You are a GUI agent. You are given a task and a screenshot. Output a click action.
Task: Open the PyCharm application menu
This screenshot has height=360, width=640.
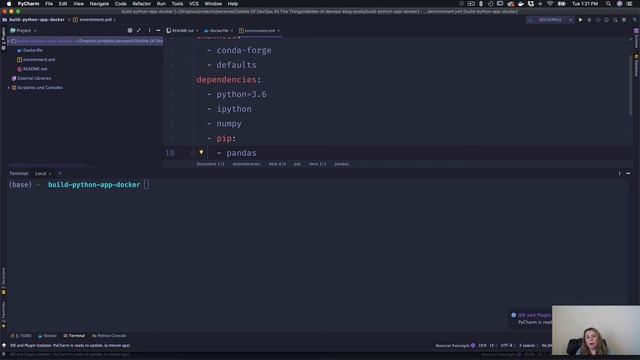(x=29, y=4)
